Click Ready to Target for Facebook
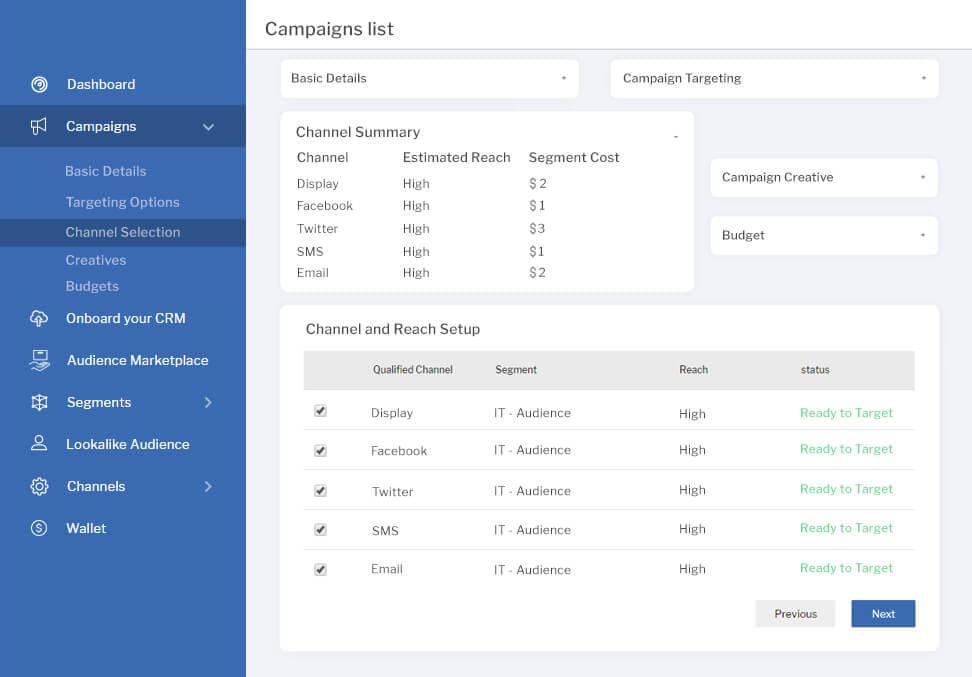Screen dimensions: 972x677 coord(846,449)
